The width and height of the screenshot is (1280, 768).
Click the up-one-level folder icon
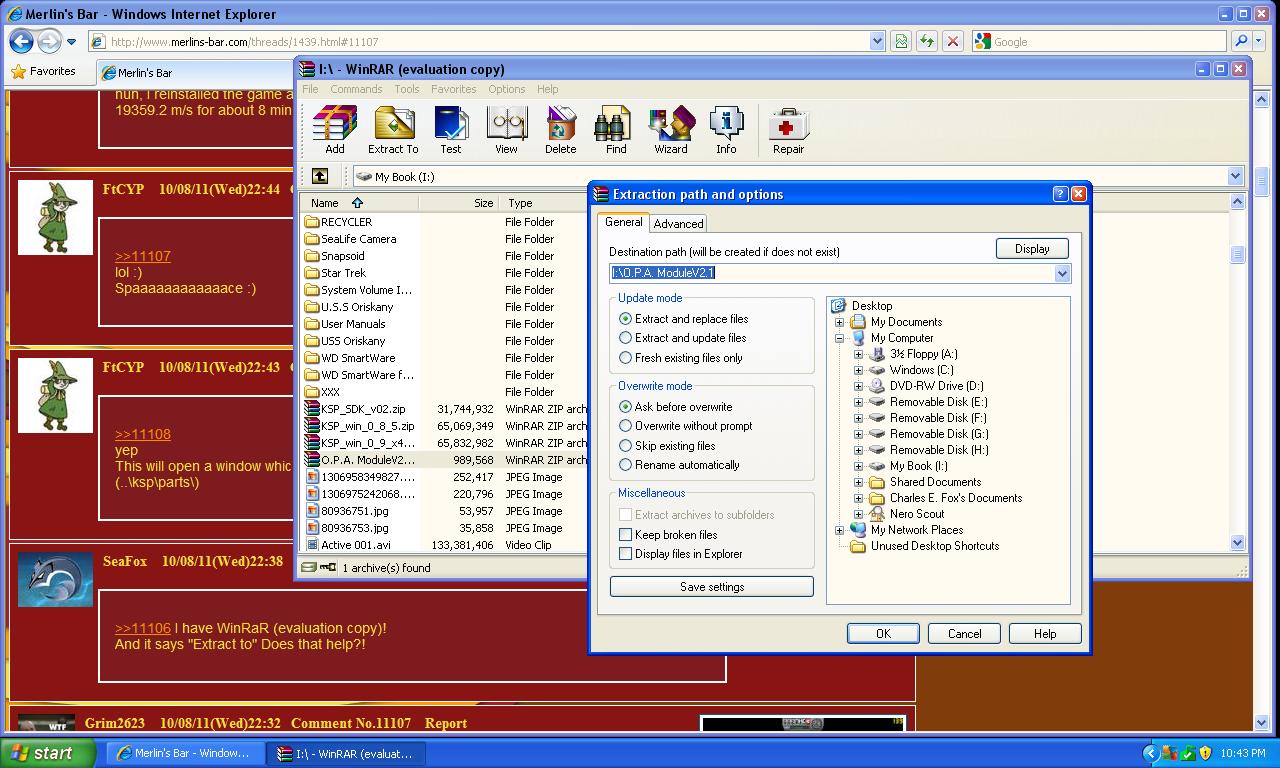pyautogui.click(x=320, y=176)
